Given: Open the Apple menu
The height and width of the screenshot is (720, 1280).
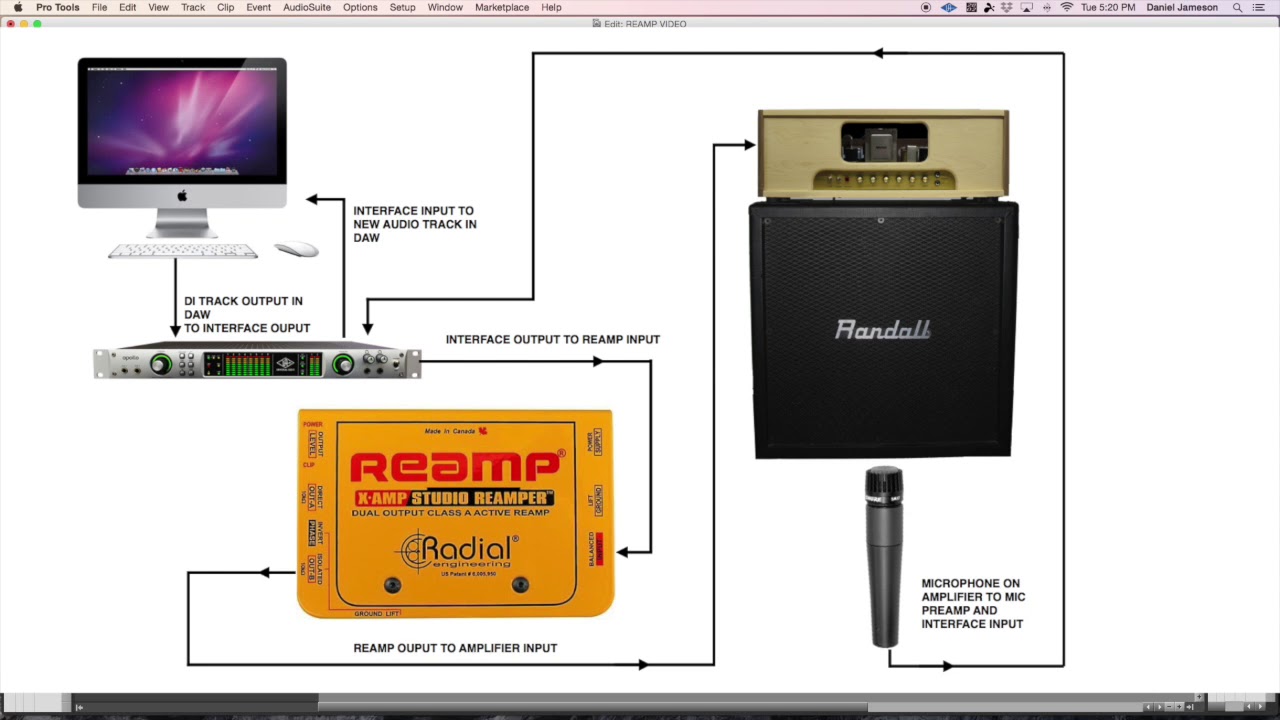Looking at the screenshot, I should point(17,7).
